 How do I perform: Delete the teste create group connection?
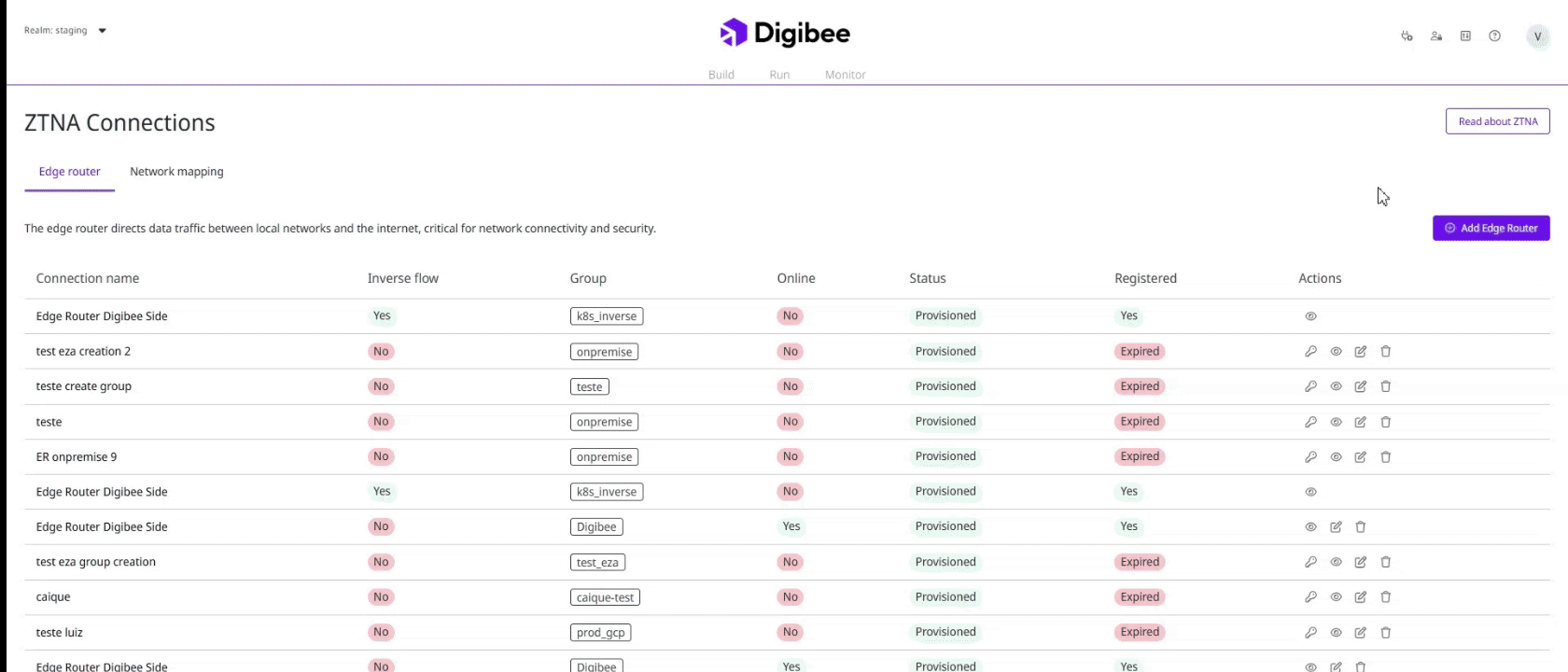1385,386
